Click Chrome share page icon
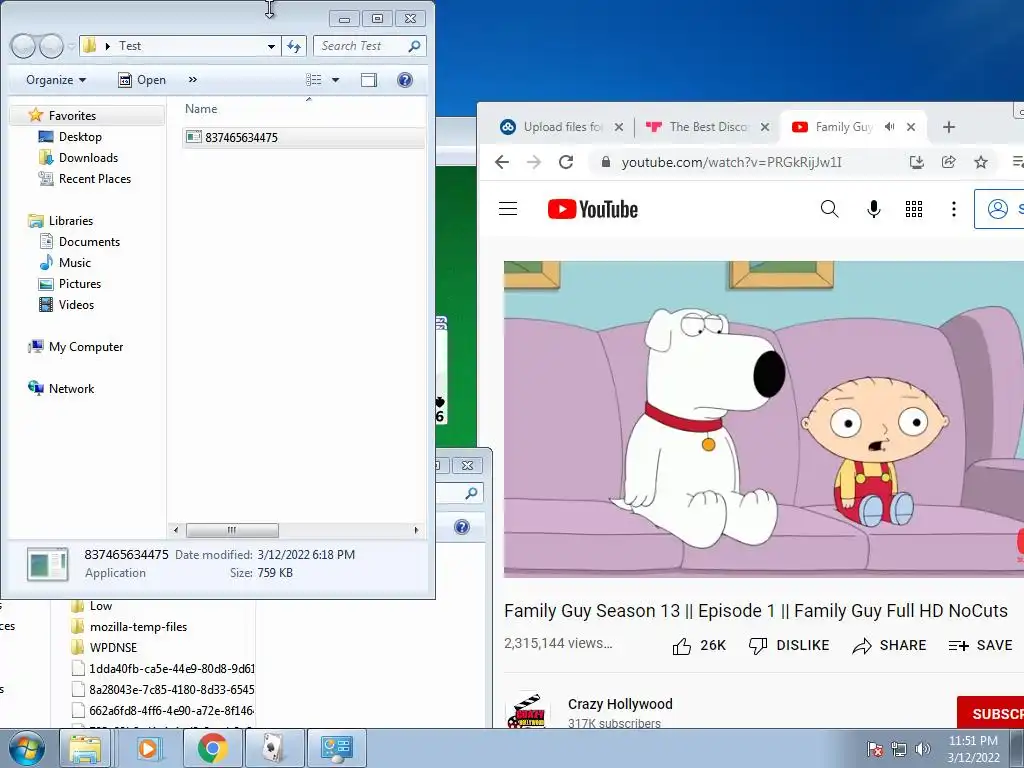Screen dimensions: 1024x768 949,162
